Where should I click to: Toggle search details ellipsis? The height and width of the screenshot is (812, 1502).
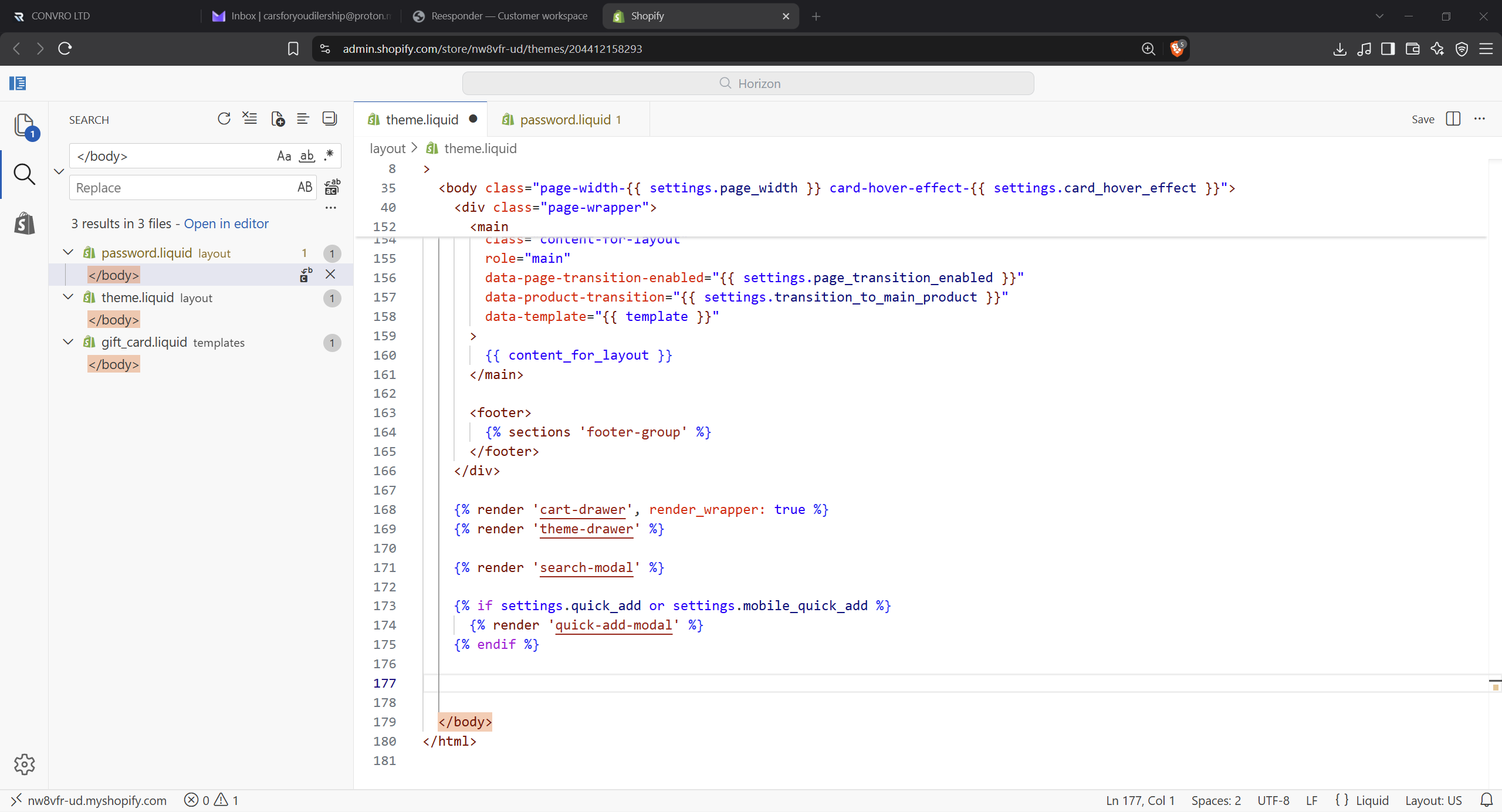331,208
